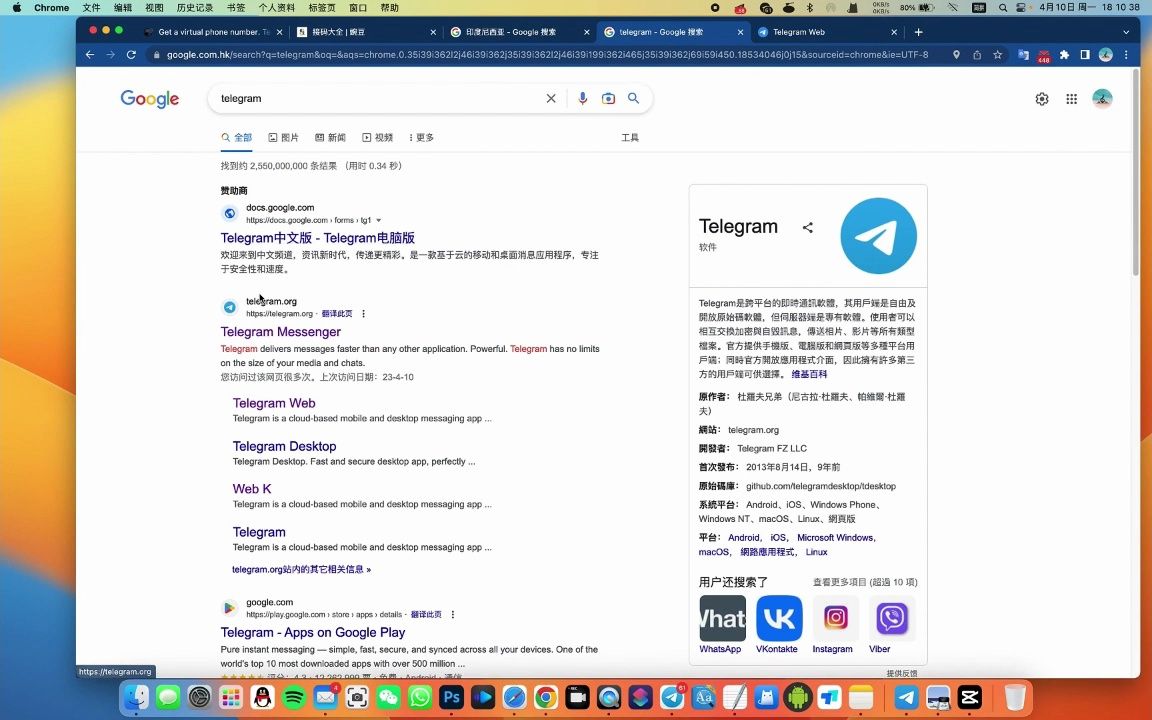Switch to the 新闻 results tab
Viewport: 1152px width, 720px height.
click(330, 137)
